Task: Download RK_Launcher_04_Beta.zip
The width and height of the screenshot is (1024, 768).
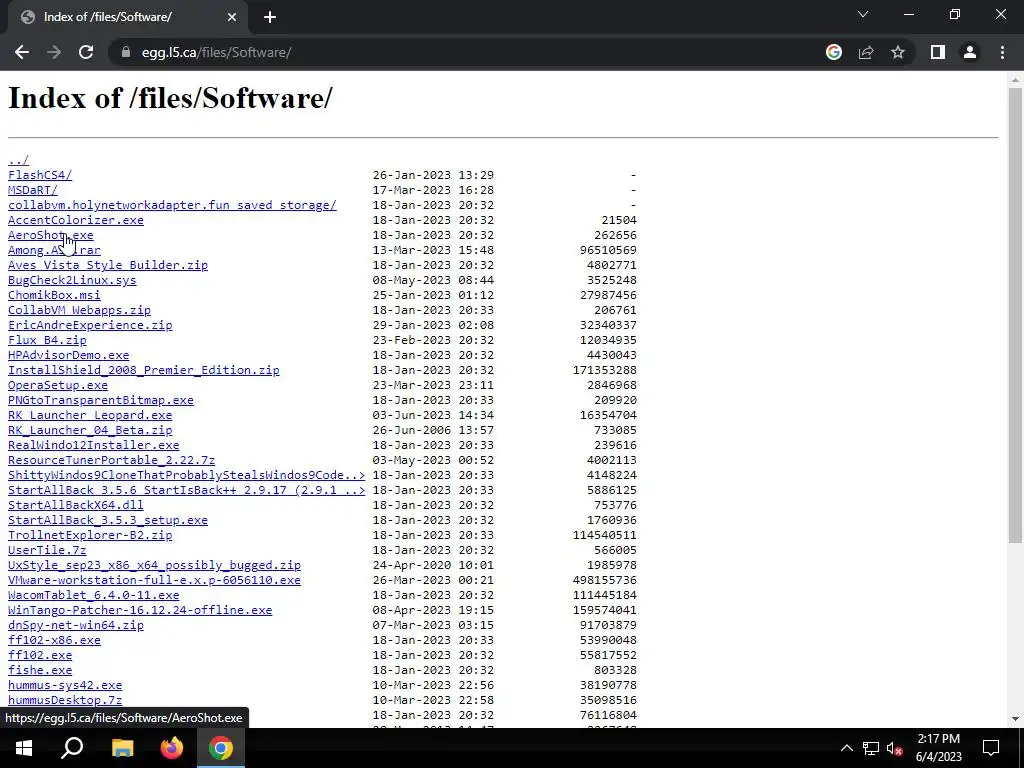Action: coord(90,430)
